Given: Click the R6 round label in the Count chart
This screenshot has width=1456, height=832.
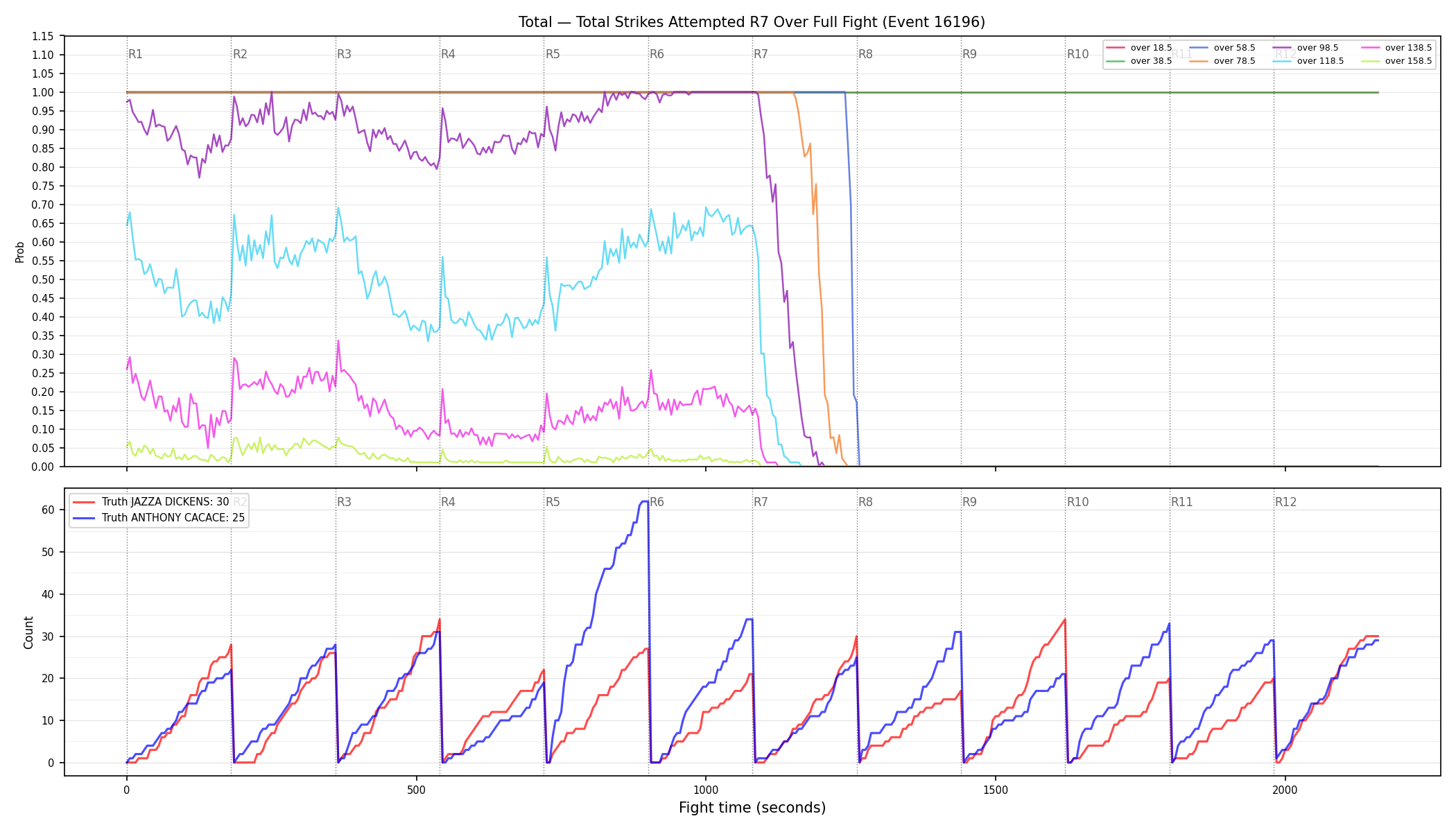Looking at the screenshot, I should 657,502.
